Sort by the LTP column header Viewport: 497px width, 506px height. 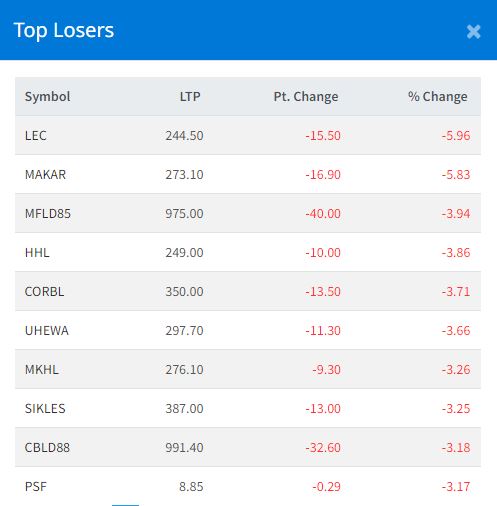[x=190, y=97]
